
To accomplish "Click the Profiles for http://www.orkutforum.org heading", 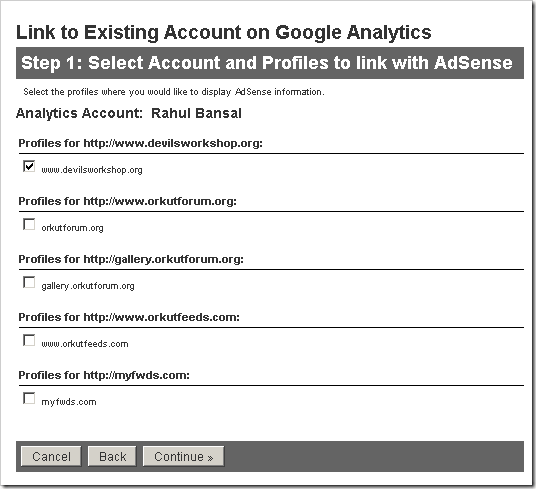I will tap(128, 201).
